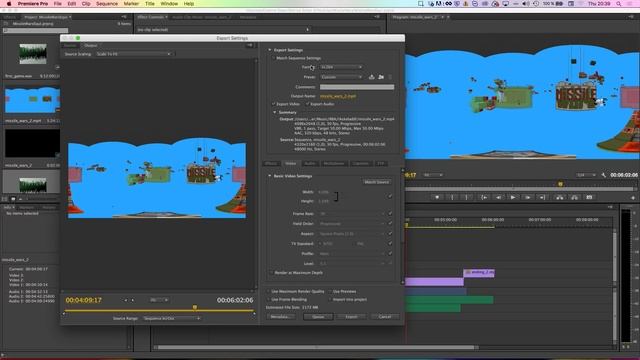
Task: Click the Export button
Action: 351,317
